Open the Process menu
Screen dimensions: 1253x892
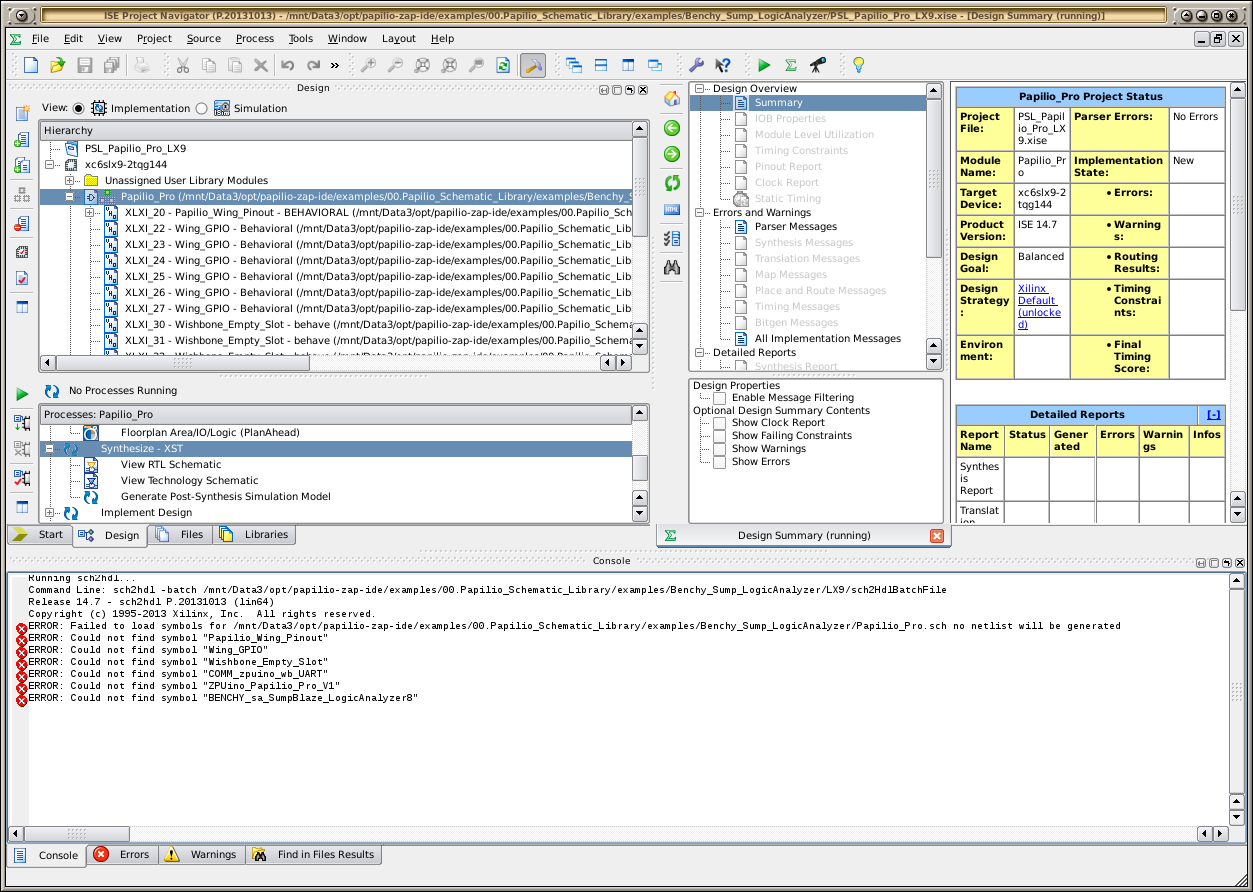[255, 38]
